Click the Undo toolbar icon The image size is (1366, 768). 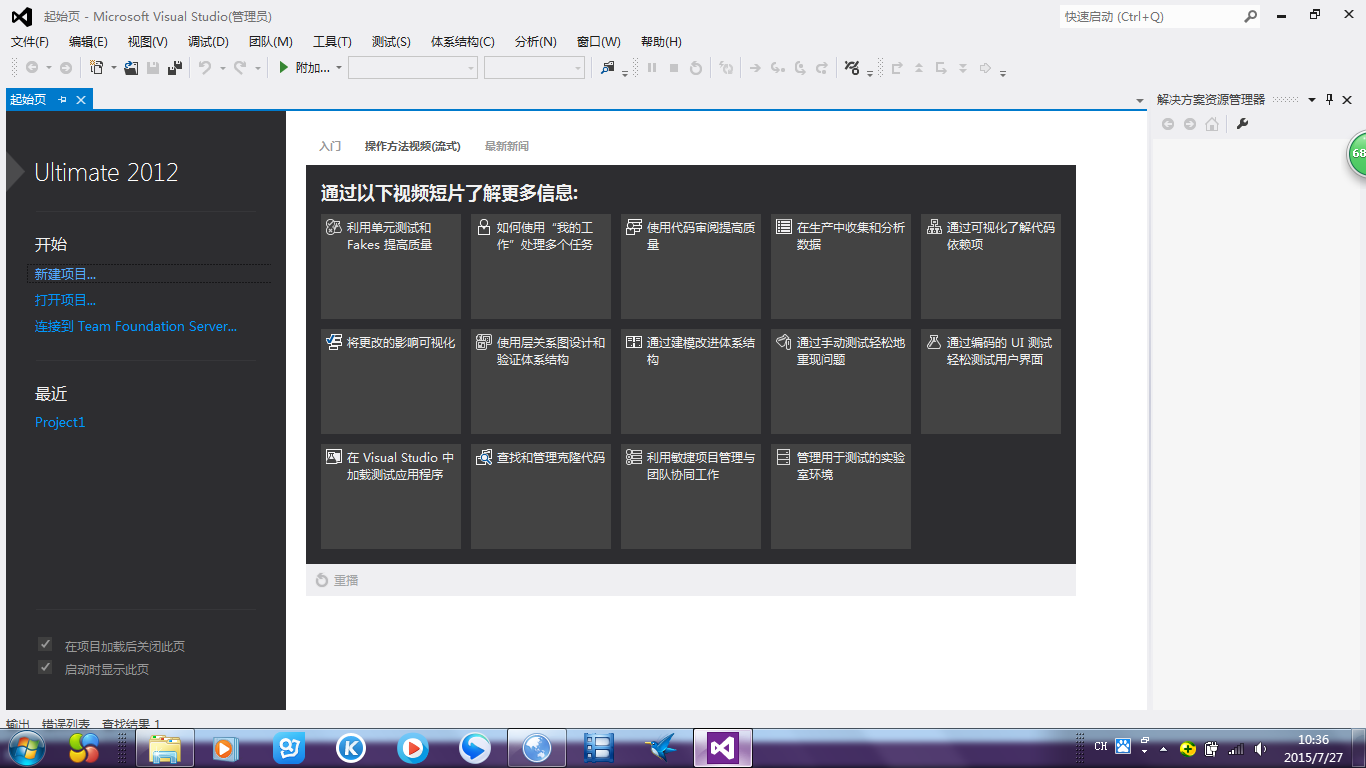pos(204,68)
